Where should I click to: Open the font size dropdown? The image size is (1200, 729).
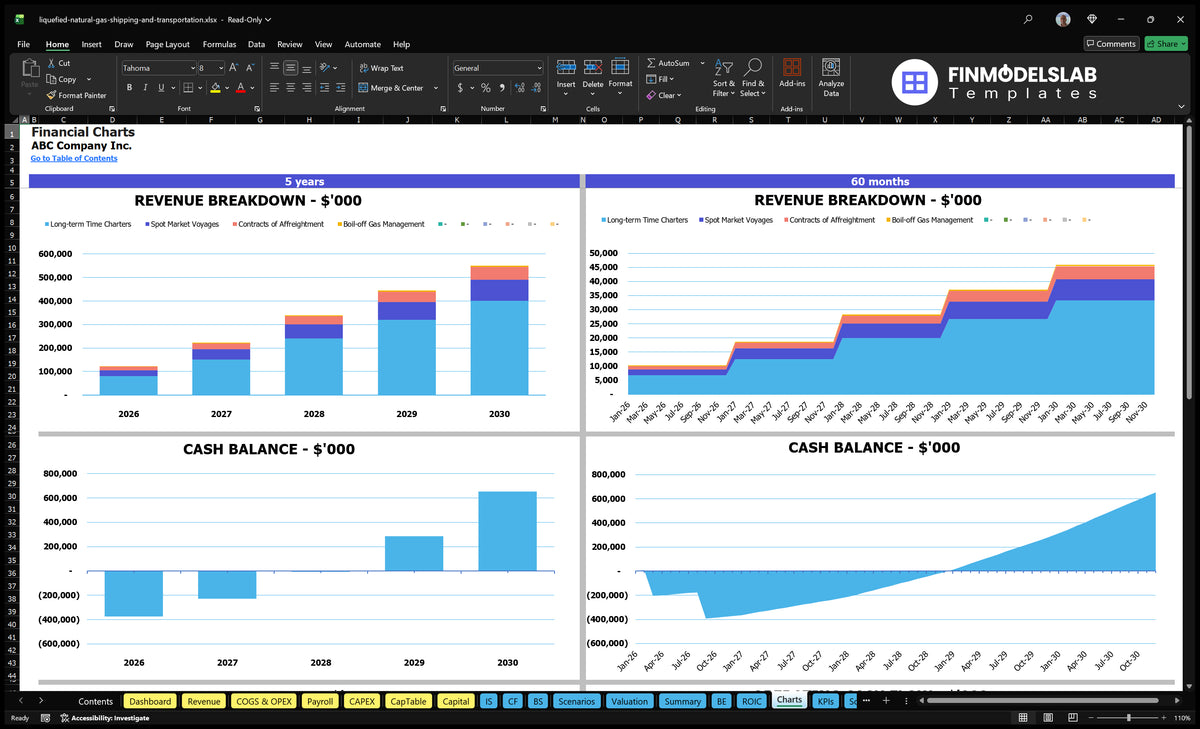(x=220, y=68)
